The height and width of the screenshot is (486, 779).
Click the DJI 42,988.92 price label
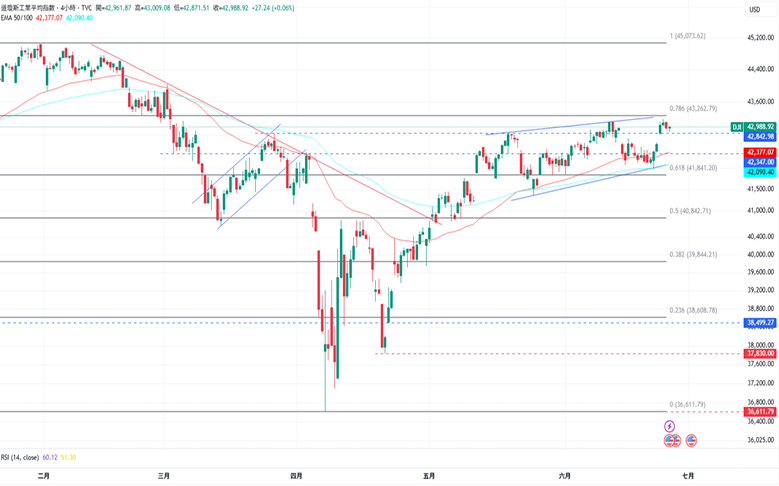pos(753,127)
